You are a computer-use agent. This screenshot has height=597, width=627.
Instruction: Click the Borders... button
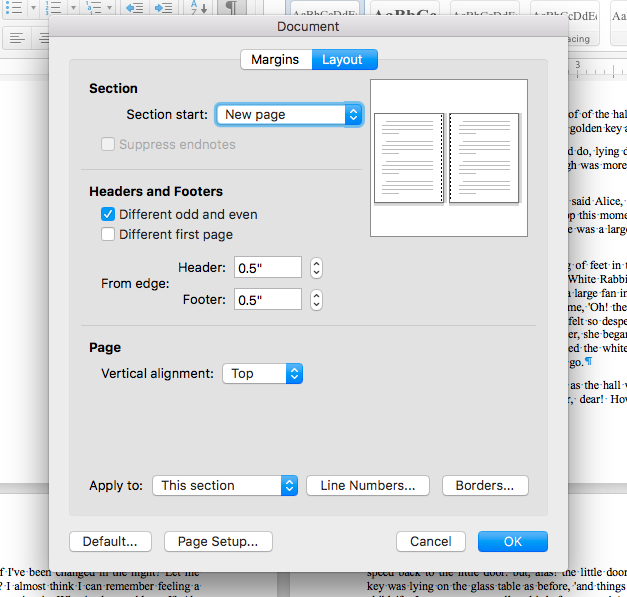485,485
